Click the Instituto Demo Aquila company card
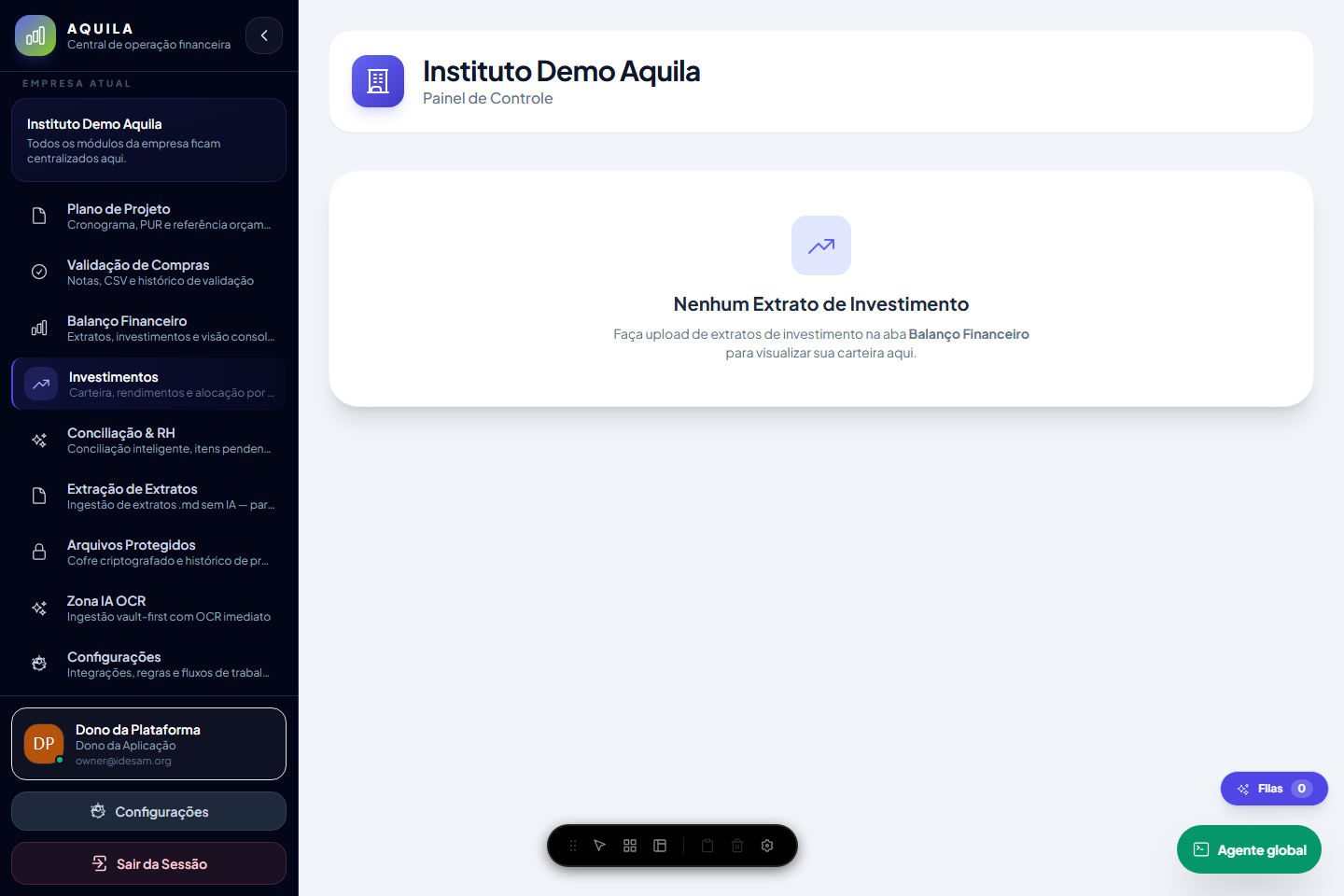Viewport: 1344px width, 896px height. coord(148,140)
